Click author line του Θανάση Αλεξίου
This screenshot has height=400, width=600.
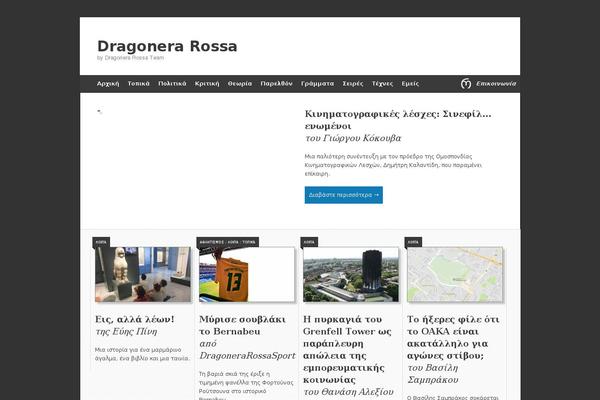348,392
